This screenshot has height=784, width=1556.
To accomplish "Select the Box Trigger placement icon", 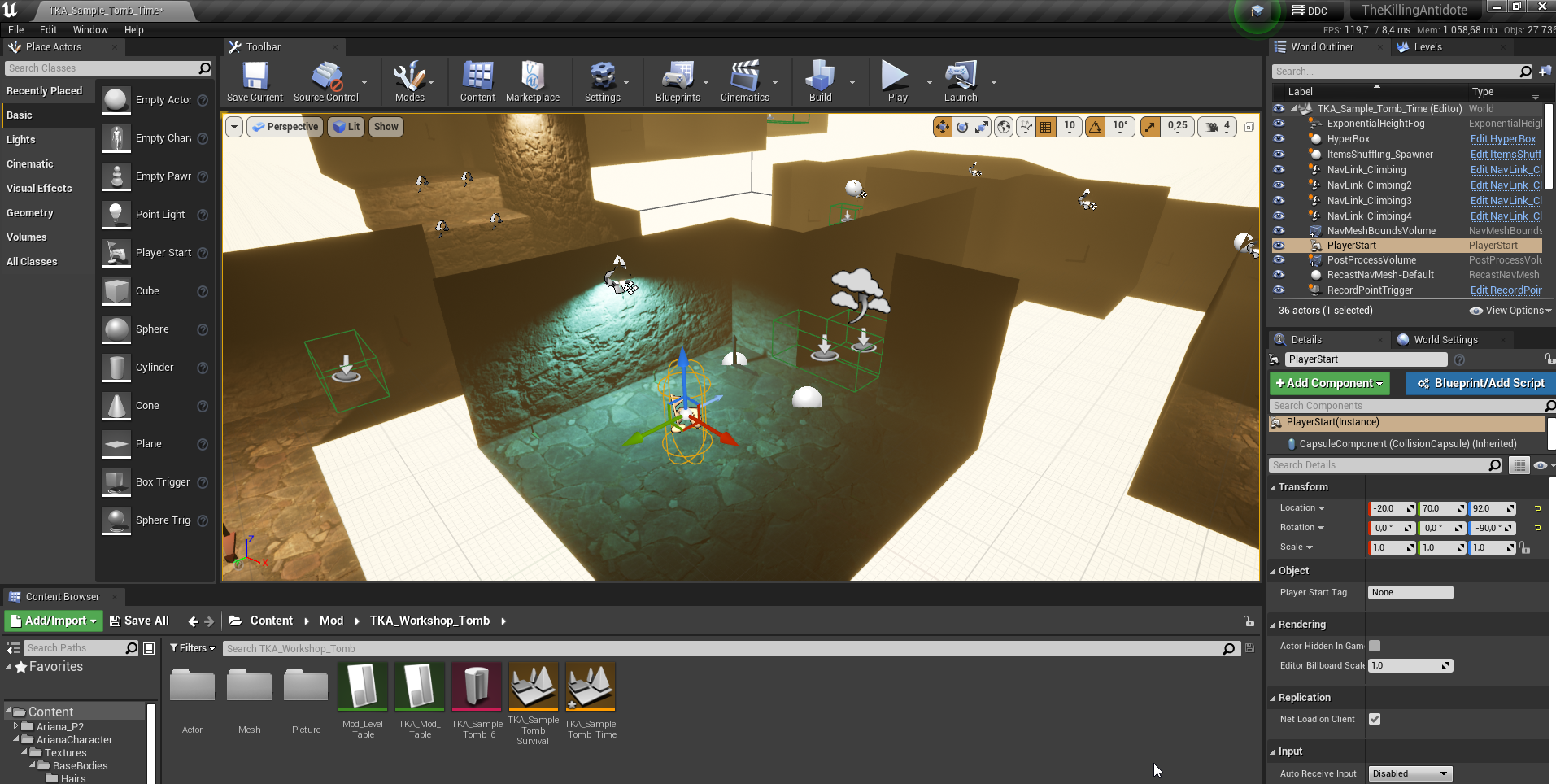I will (116, 482).
